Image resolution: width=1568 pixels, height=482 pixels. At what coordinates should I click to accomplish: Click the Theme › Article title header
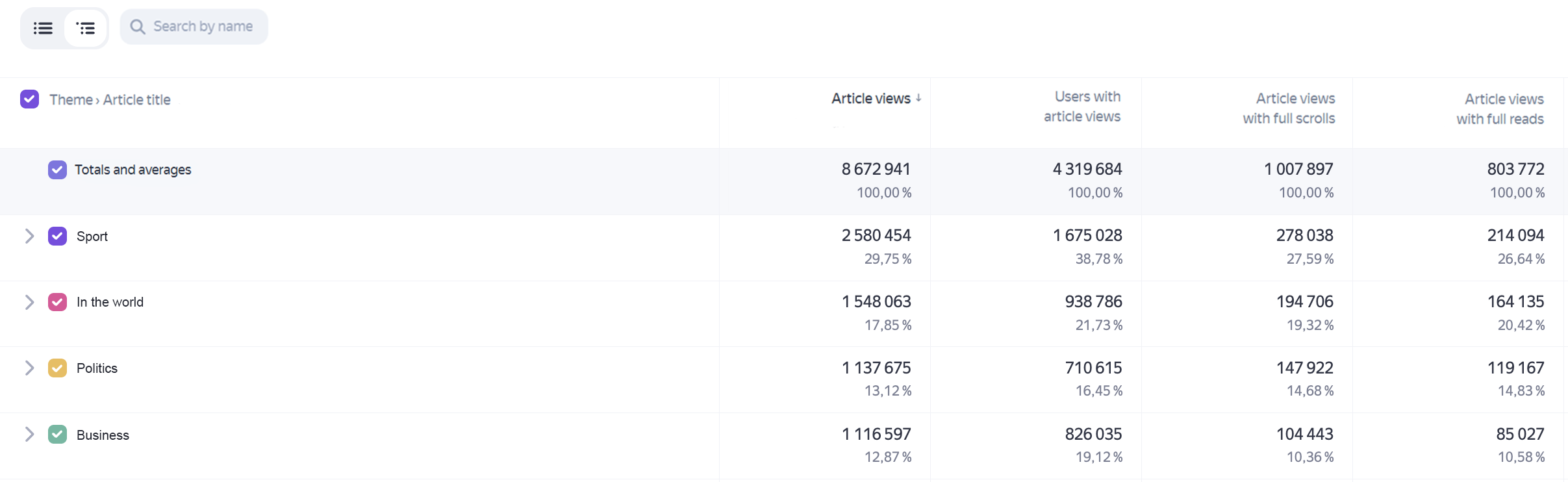click(x=110, y=99)
